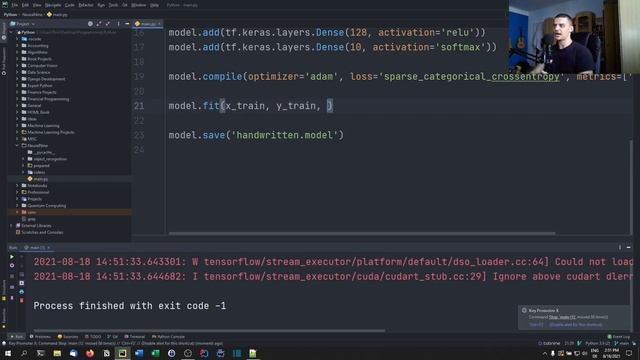Open the Problems tool window
640x360 pixels.
click(x=40, y=337)
